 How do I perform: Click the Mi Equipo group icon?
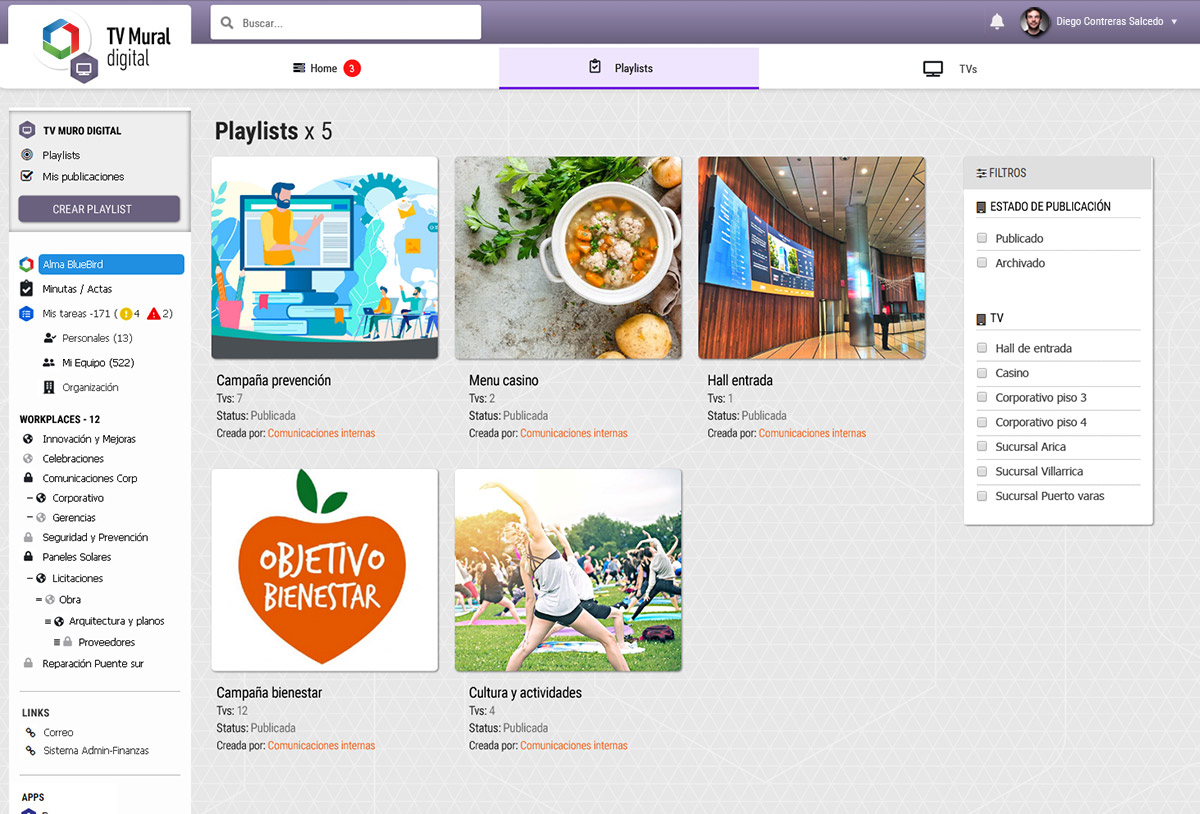[x=49, y=363]
